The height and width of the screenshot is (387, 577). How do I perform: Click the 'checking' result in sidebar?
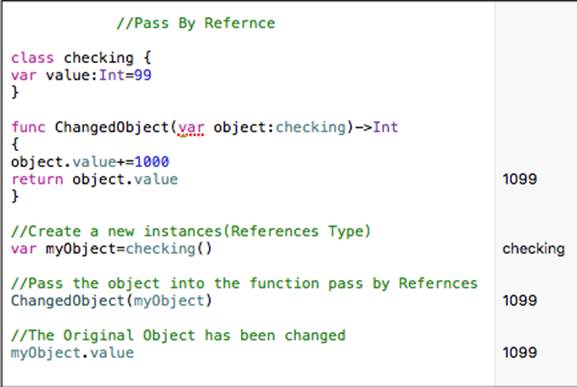pyautogui.click(x=534, y=249)
